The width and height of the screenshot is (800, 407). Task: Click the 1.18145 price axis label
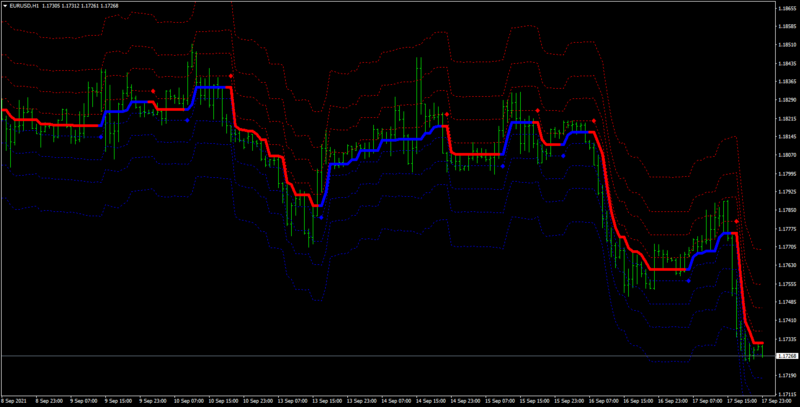tap(787, 137)
